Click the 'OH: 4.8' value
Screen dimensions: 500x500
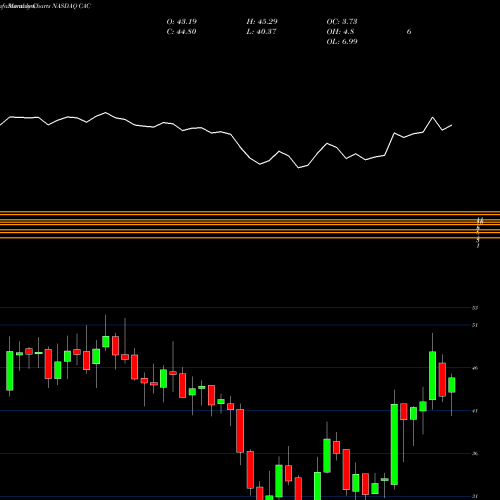[340, 32]
